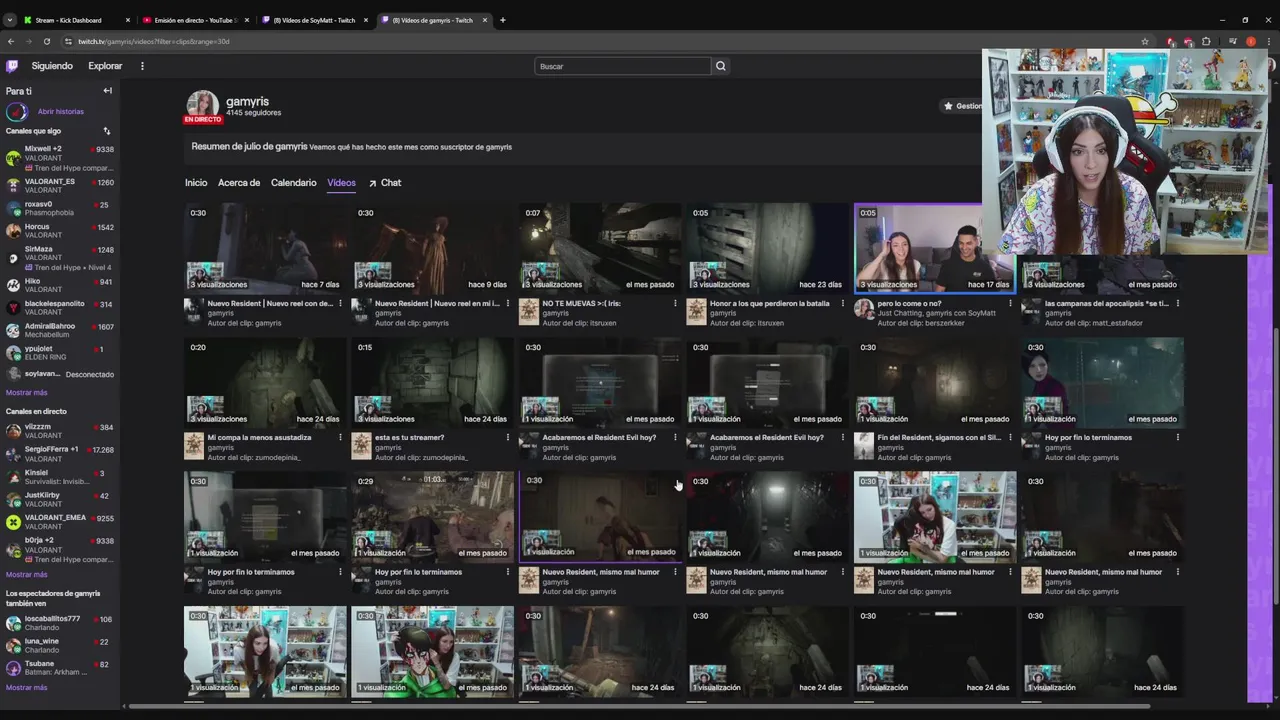Bookmark this page with the star icon
1280x720 pixels.
(1145, 41)
